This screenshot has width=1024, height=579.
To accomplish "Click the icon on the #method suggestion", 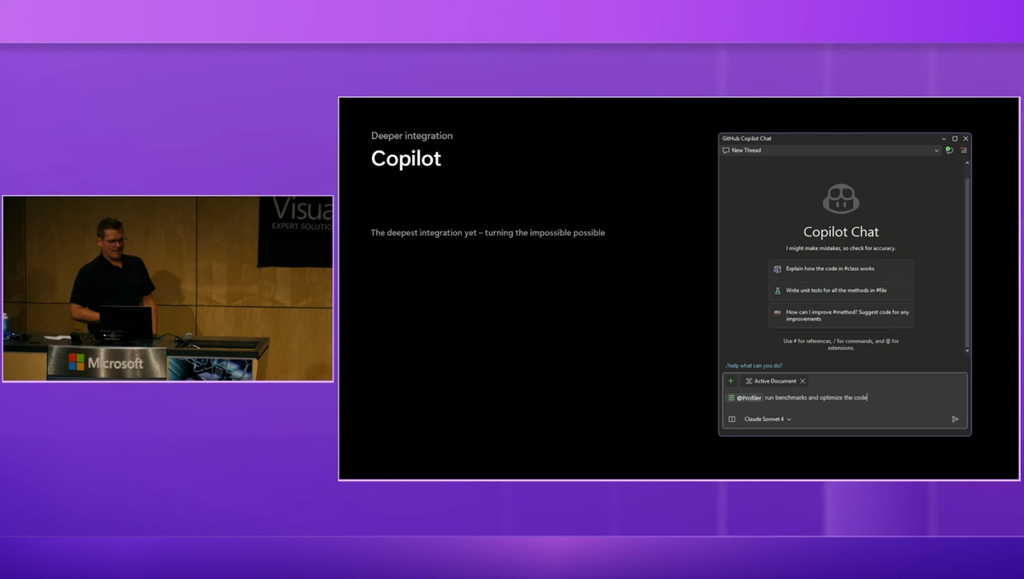I will tap(777, 313).
